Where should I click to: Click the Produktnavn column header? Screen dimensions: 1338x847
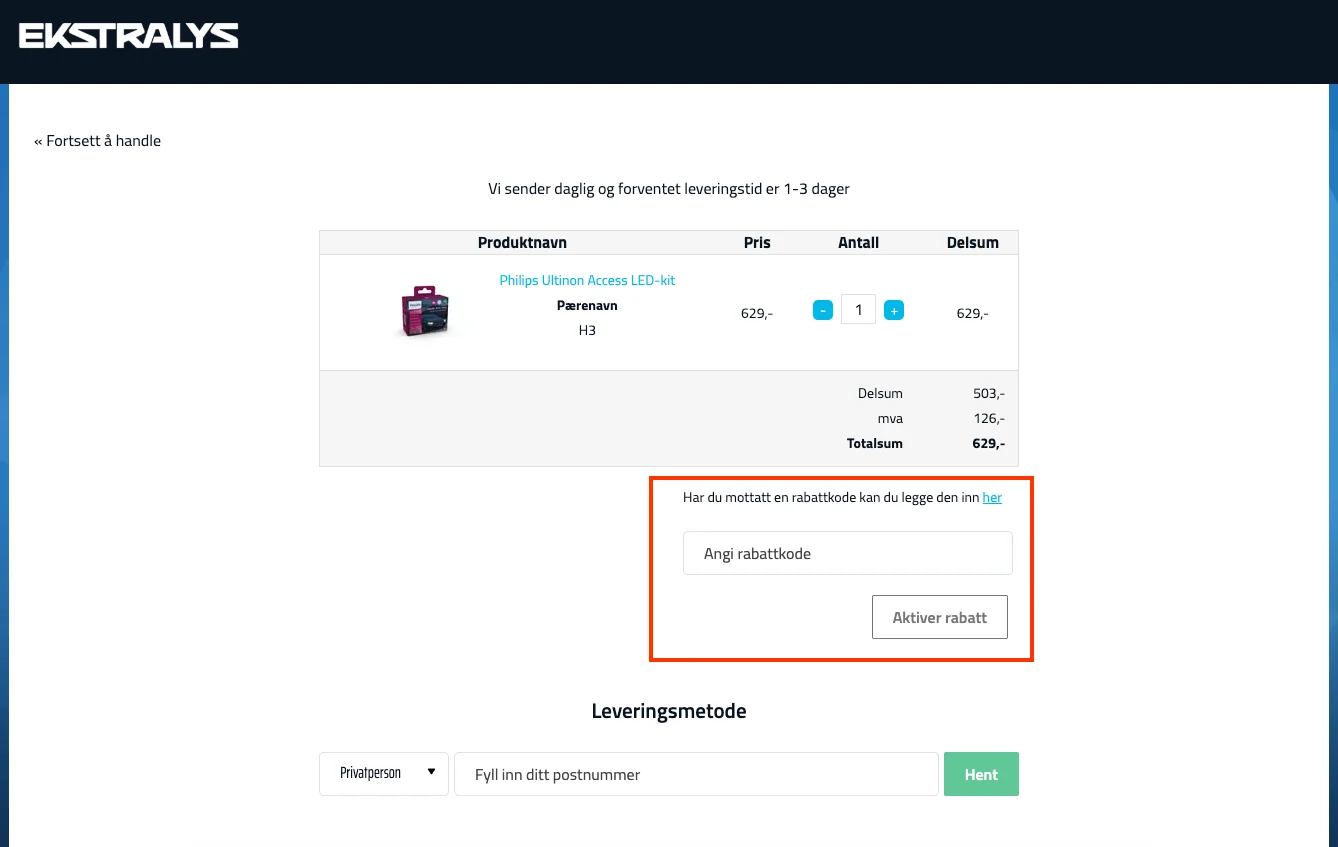tap(522, 242)
